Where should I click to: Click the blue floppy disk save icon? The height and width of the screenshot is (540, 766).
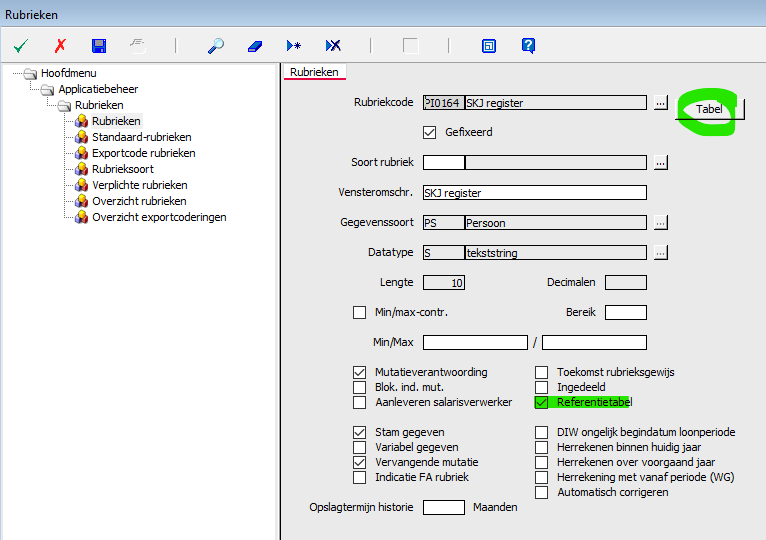[99, 46]
